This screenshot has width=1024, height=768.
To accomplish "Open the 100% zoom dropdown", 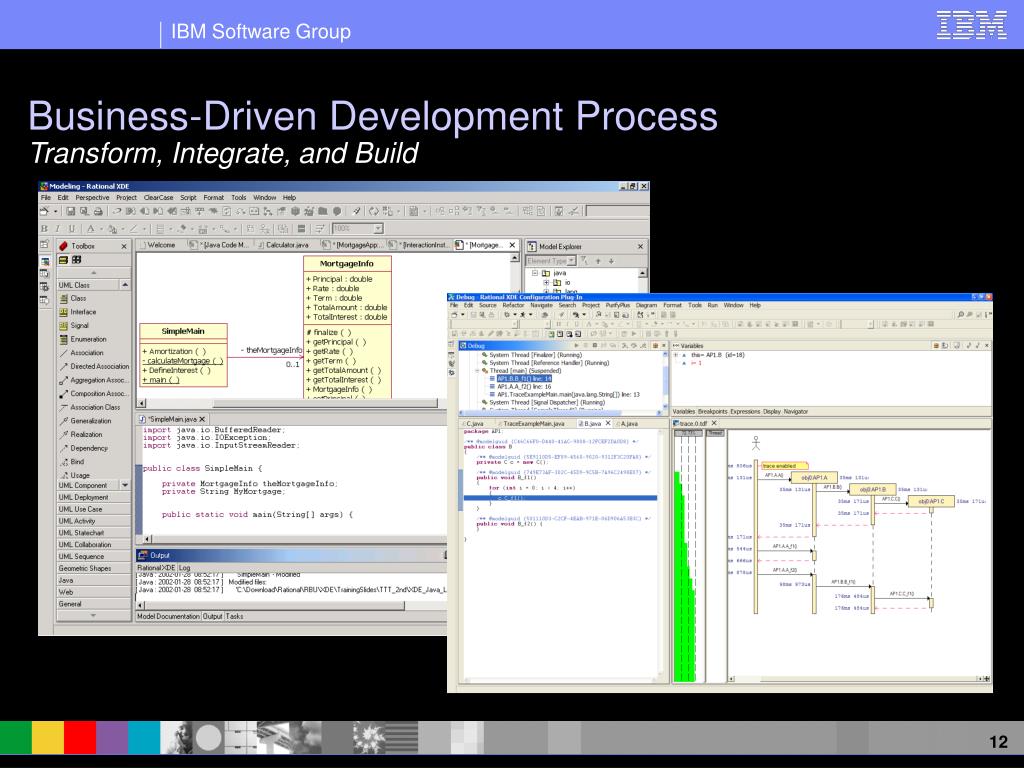I will tap(378, 229).
